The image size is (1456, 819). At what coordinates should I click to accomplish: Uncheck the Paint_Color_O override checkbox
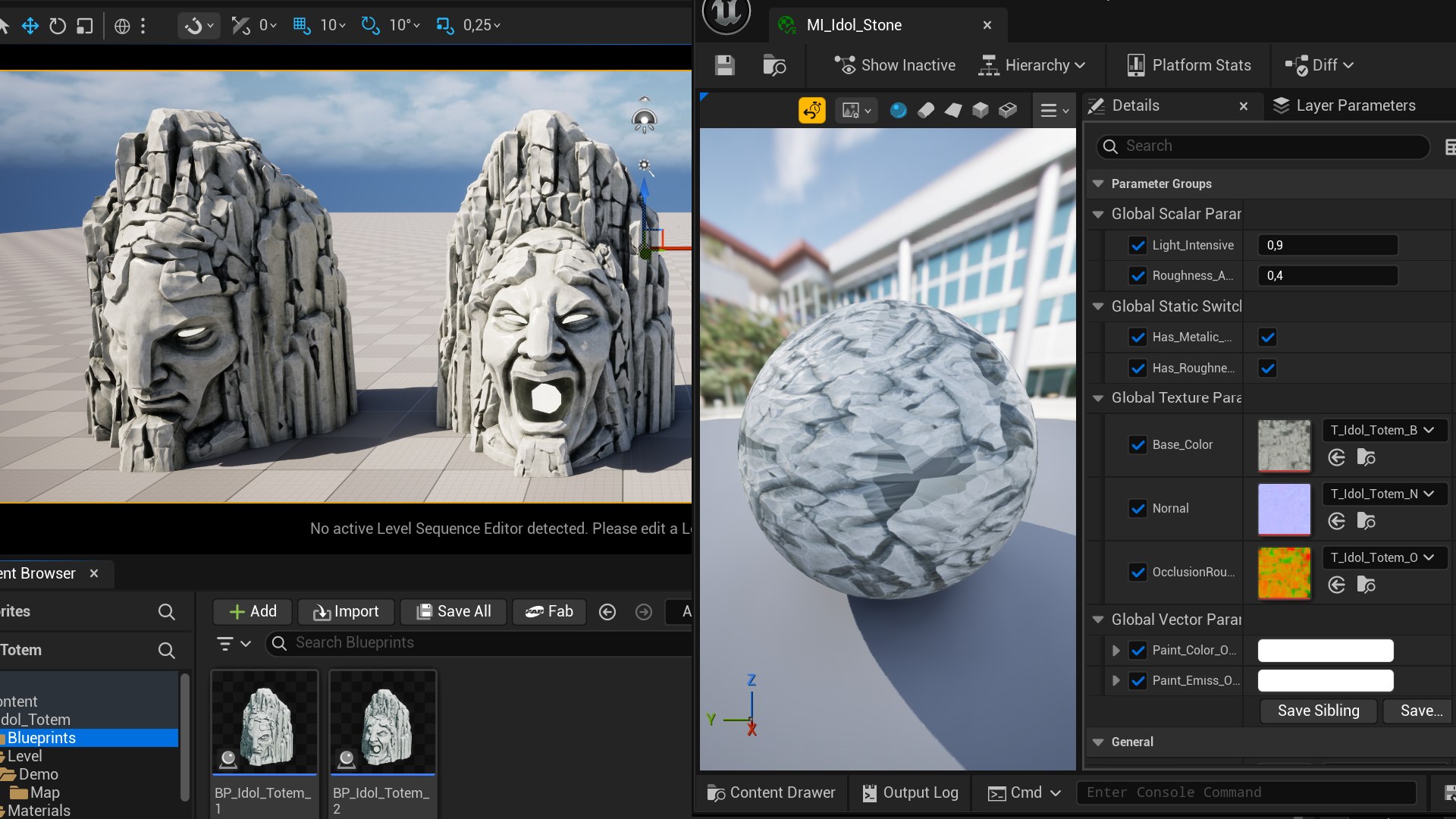pyautogui.click(x=1137, y=650)
